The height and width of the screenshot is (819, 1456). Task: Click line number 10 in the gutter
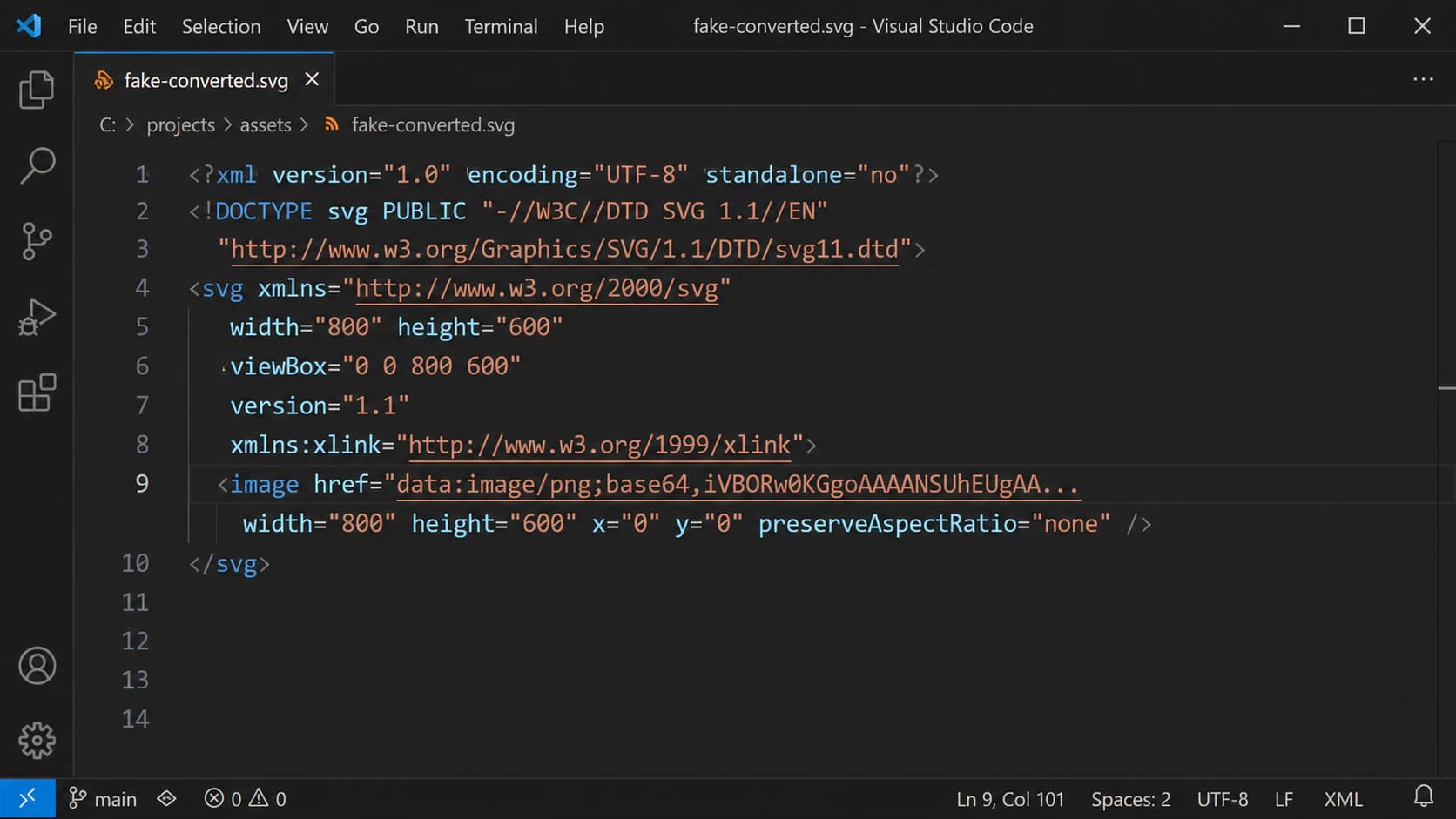coord(135,563)
